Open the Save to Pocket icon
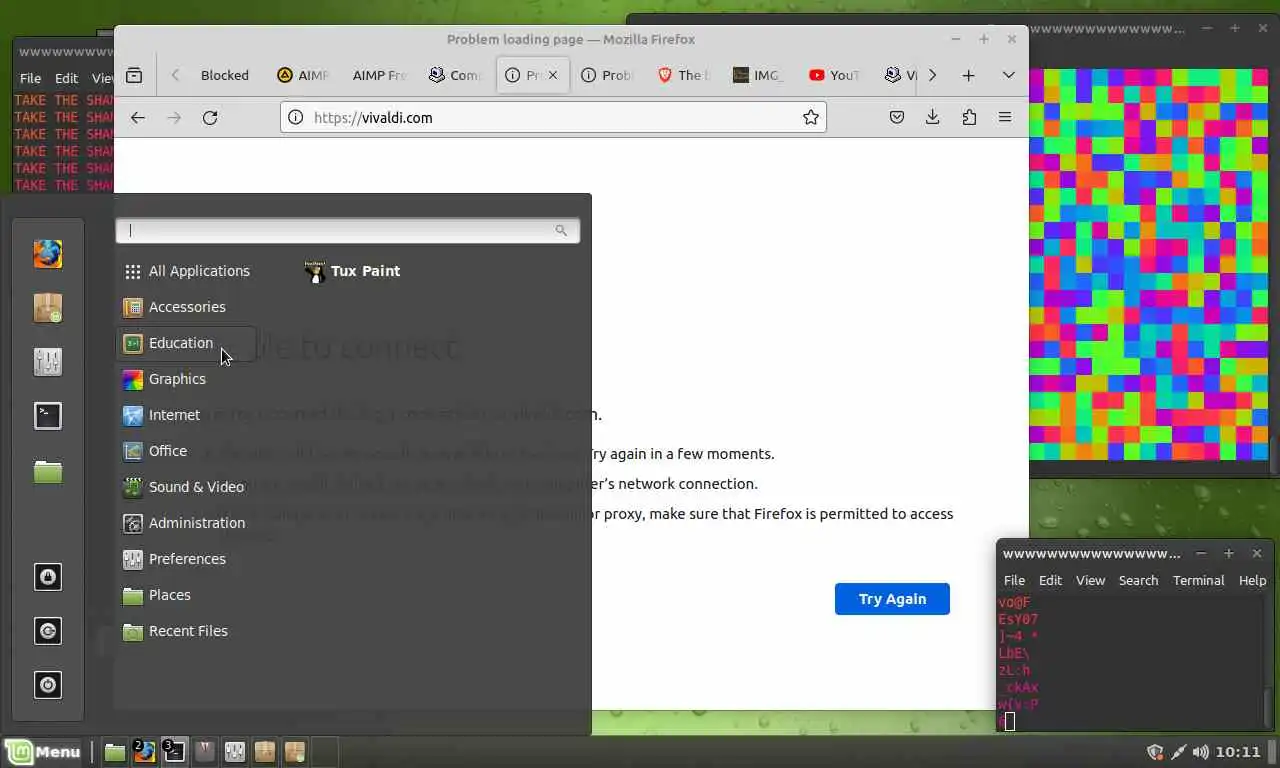Image resolution: width=1280 pixels, height=768 pixels. pyautogui.click(x=897, y=117)
